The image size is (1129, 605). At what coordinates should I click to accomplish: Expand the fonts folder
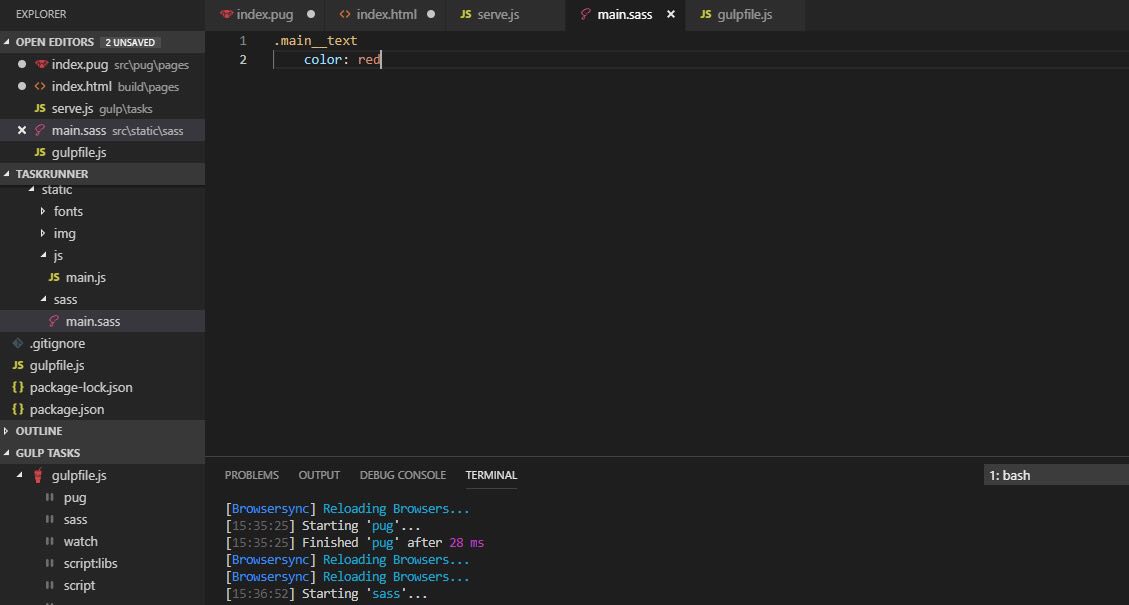coord(42,211)
